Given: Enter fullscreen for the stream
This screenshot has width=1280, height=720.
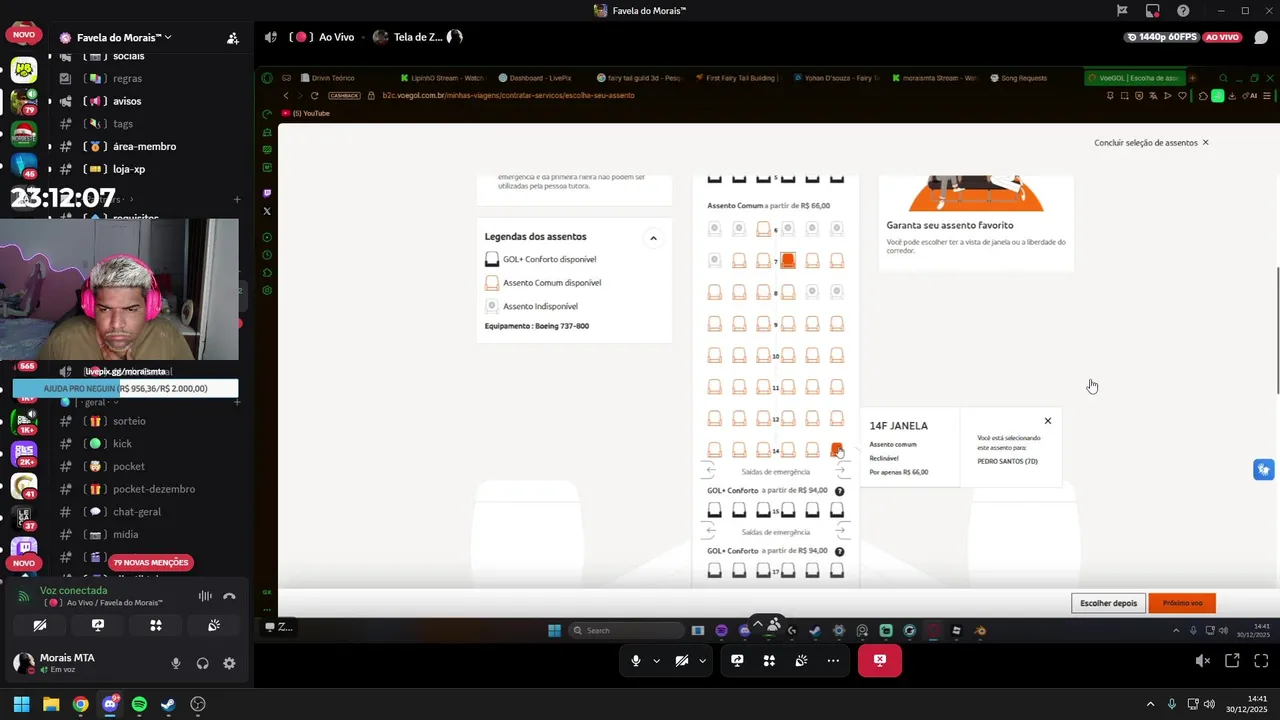Looking at the screenshot, I should pyautogui.click(x=1261, y=661).
